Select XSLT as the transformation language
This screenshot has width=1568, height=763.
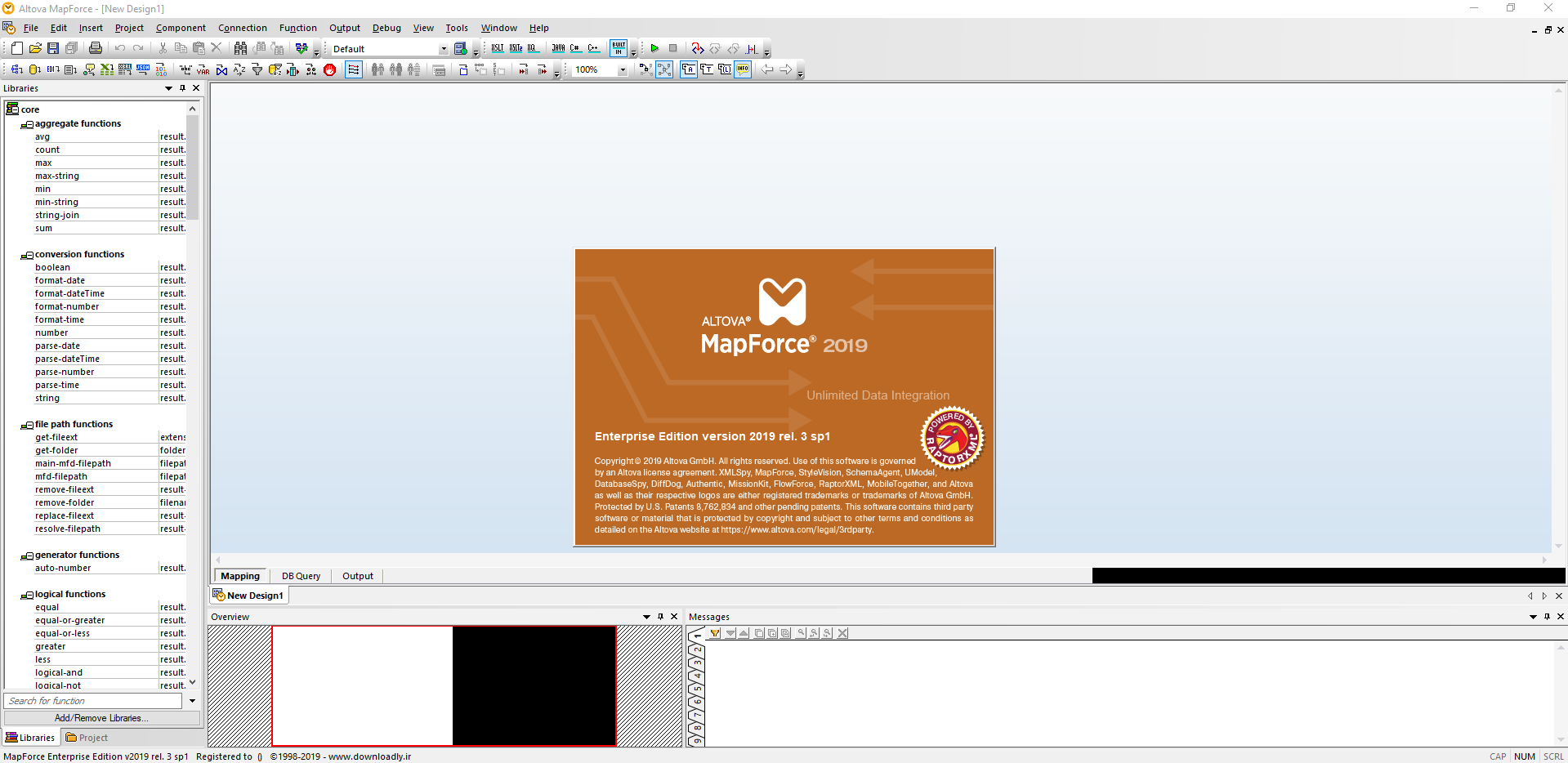coord(498,48)
